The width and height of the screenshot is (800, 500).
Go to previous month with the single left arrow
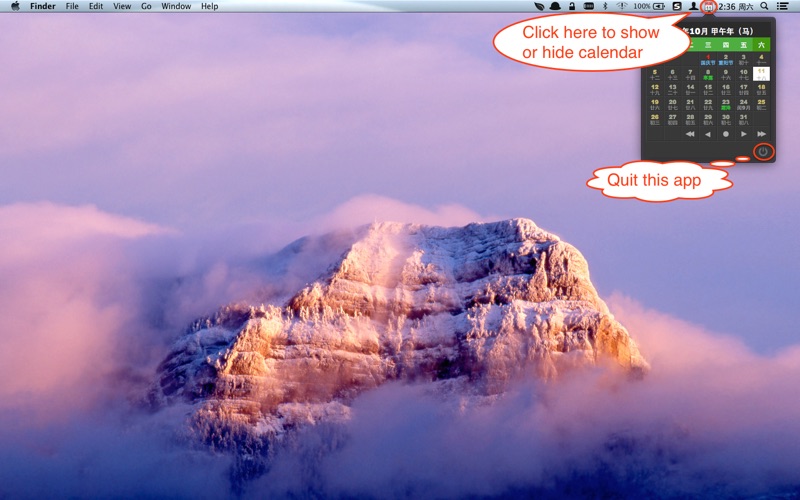click(708, 134)
